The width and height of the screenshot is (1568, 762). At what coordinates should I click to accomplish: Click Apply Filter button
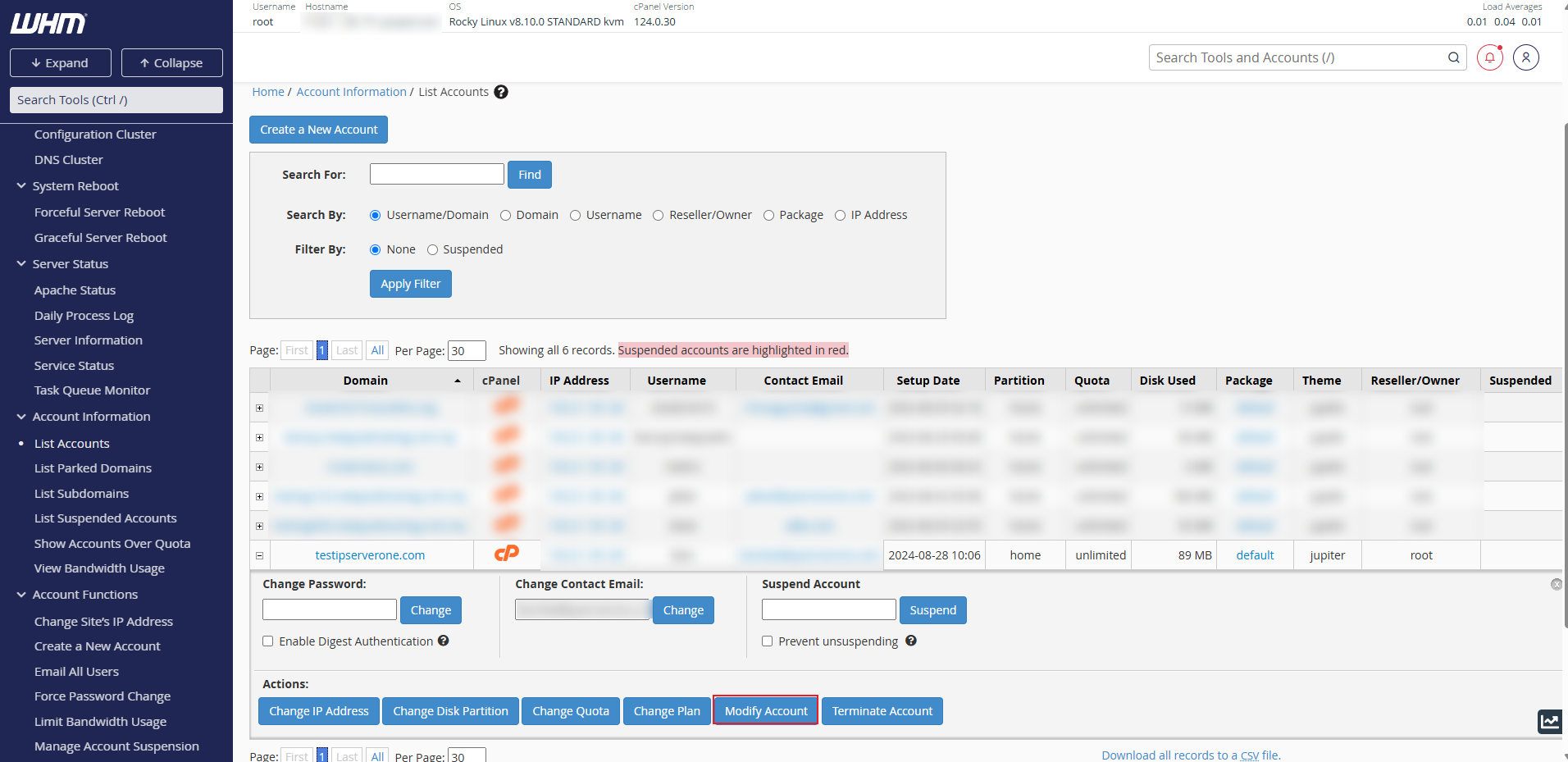(410, 284)
